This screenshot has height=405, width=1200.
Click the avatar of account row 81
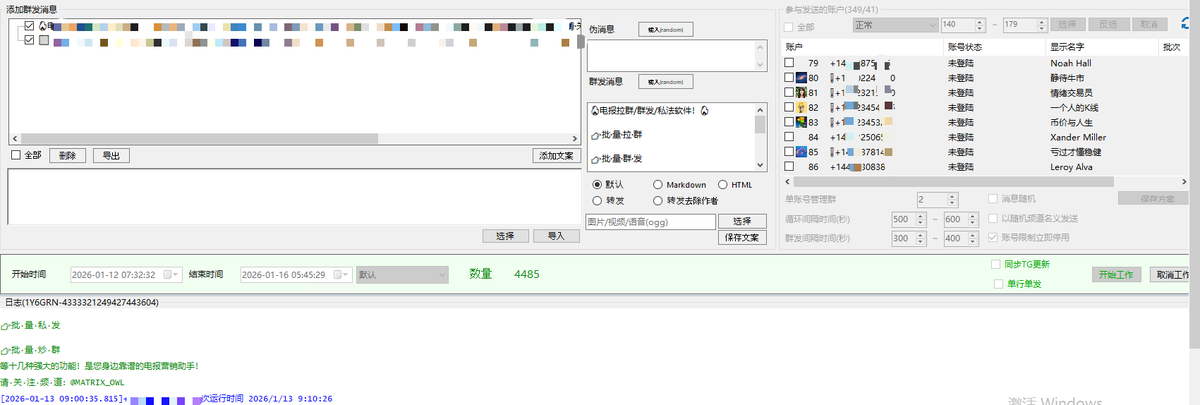coord(801,92)
